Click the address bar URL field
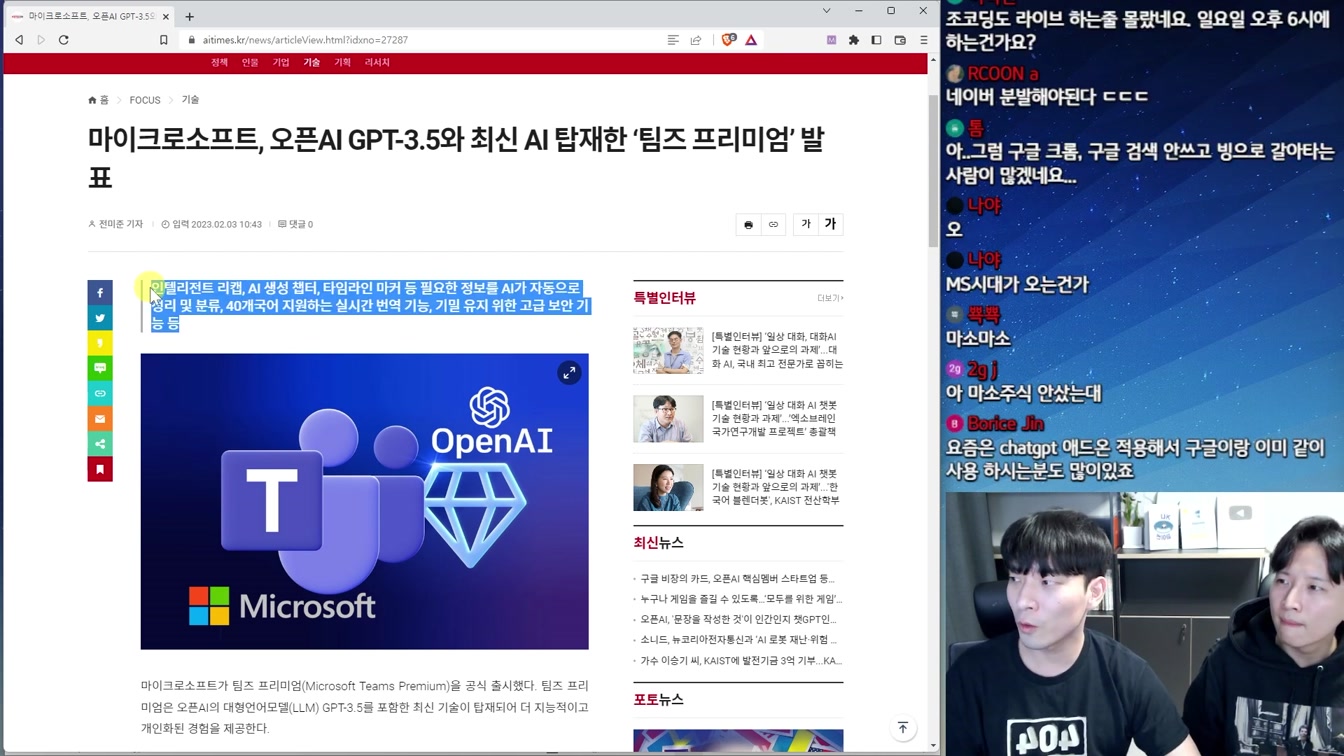Viewport: 1344px width, 756px height. 420,40
